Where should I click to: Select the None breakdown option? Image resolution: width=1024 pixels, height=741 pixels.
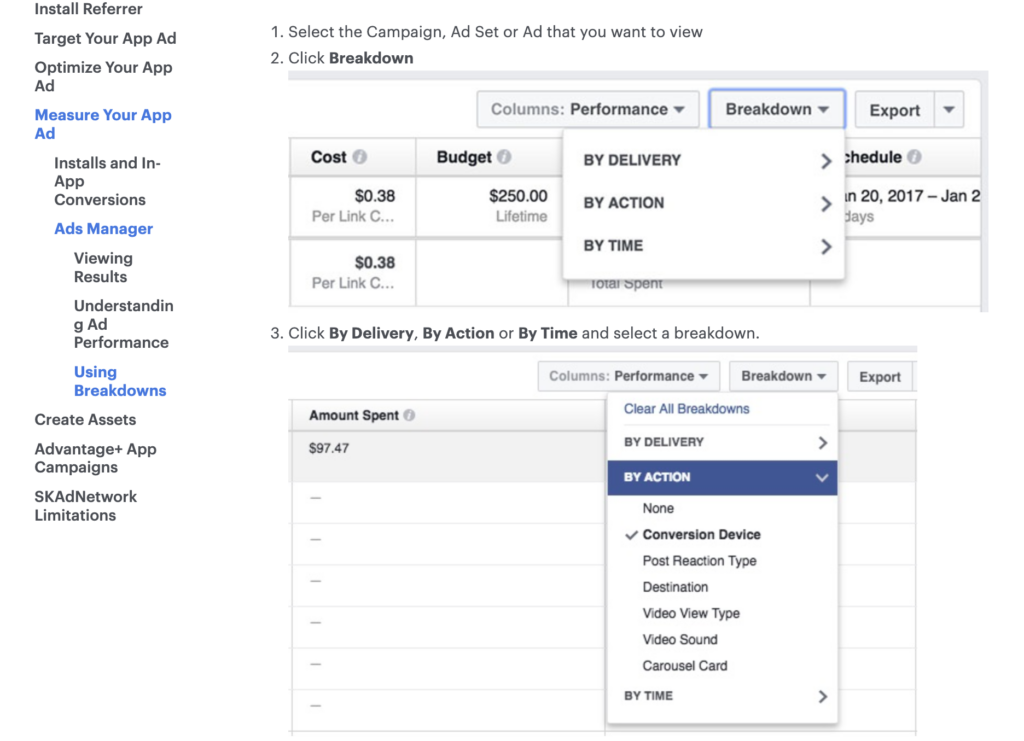[x=658, y=508]
